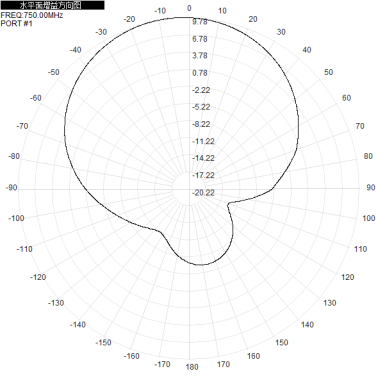Select the -150 degree angle label
The width and height of the screenshot is (378, 378).
tap(103, 342)
